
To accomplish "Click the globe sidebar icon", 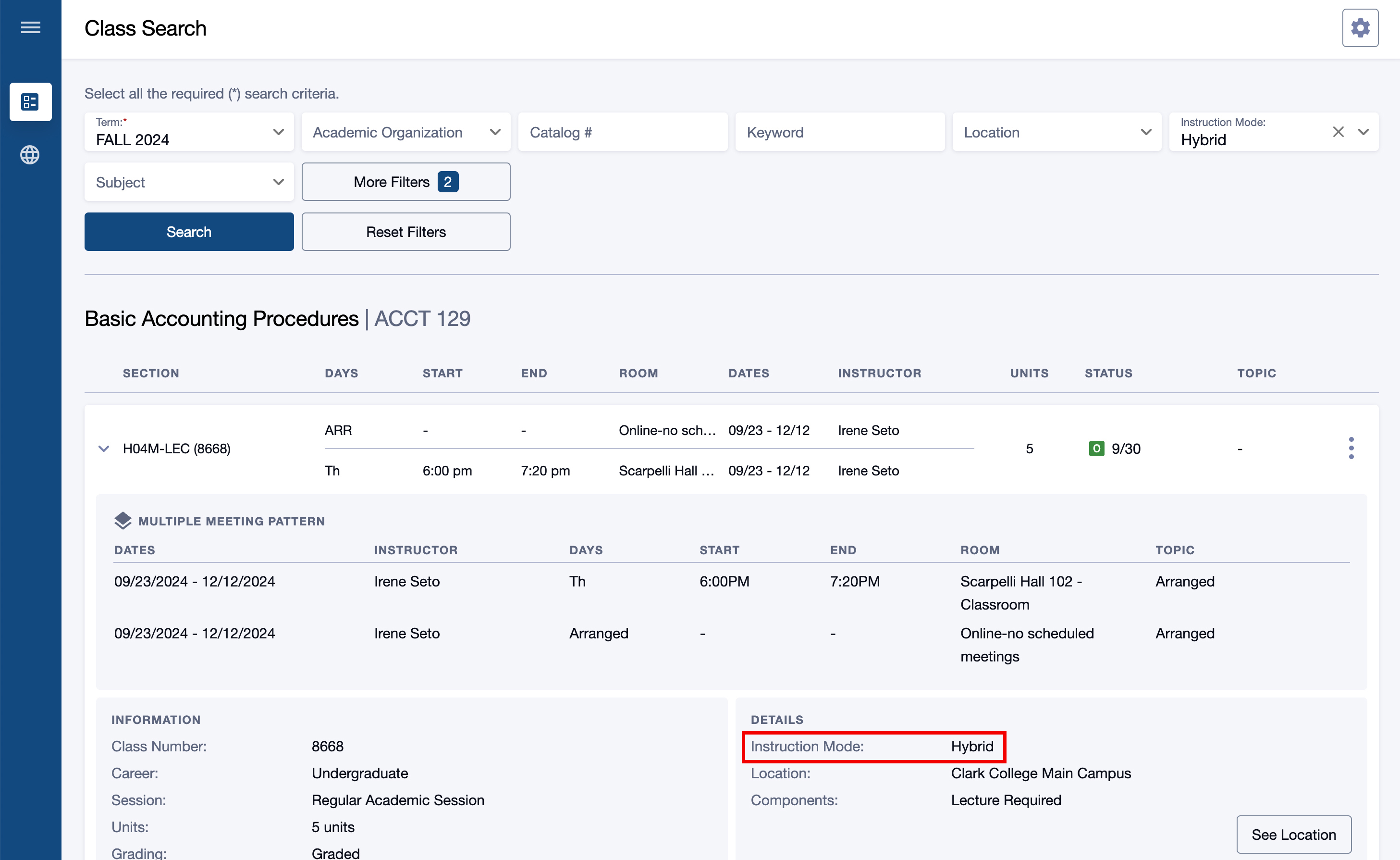I will 30,155.
